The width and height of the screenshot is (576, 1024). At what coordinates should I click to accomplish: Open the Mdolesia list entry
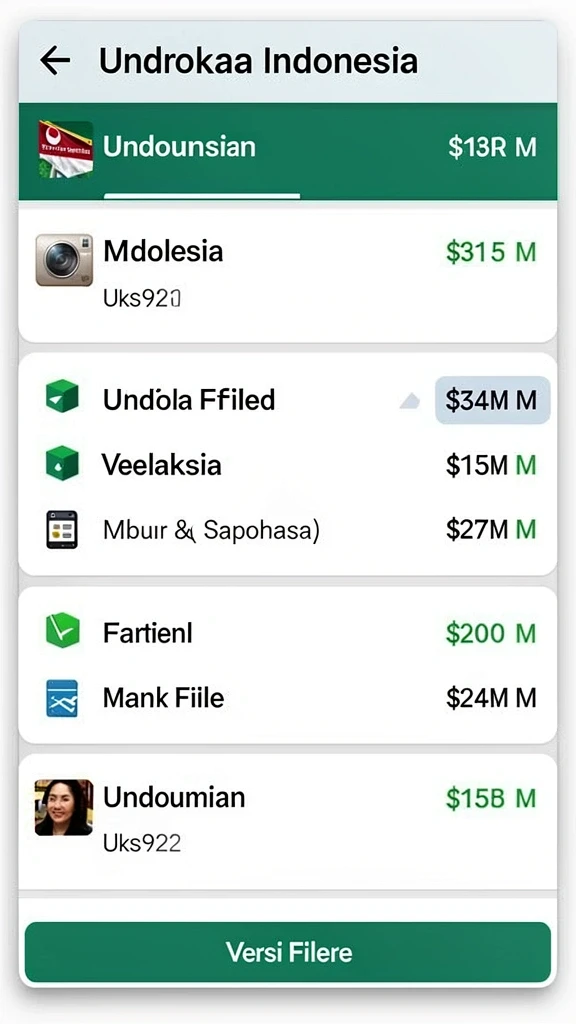point(288,275)
